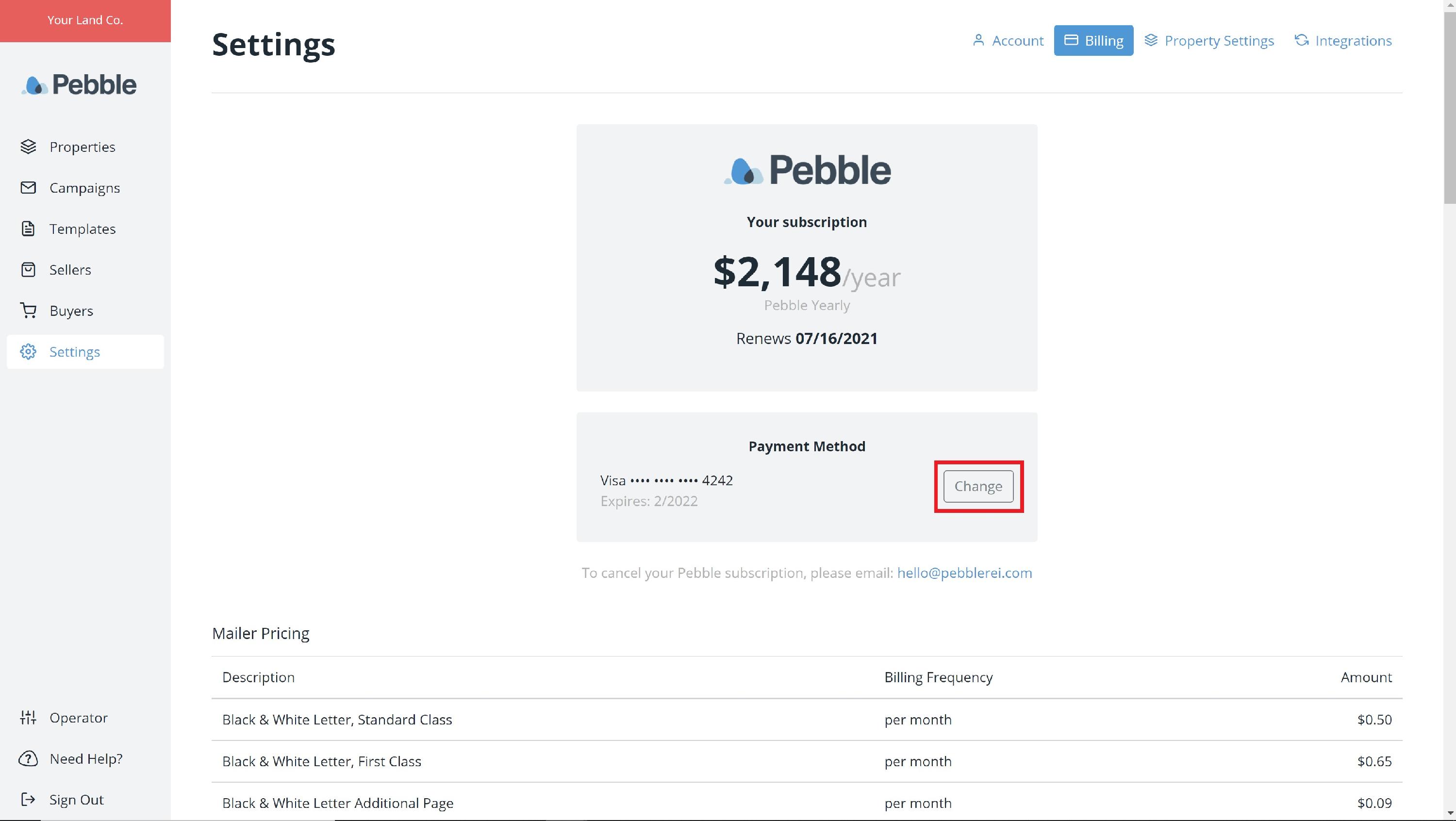The height and width of the screenshot is (821, 1456).
Task: Click the Campaigns envelope icon
Action: [28, 188]
